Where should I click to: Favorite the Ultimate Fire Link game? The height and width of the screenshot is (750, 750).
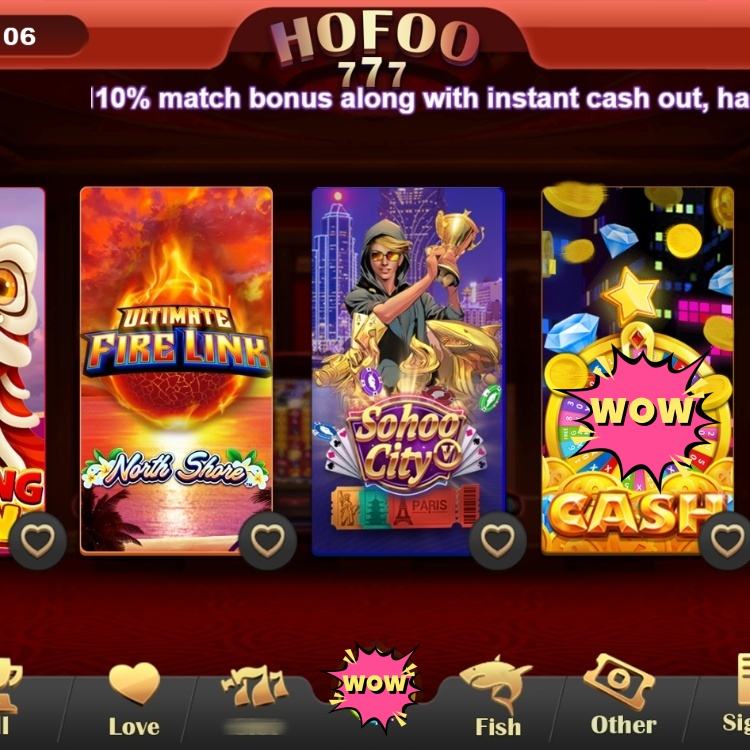(268, 540)
